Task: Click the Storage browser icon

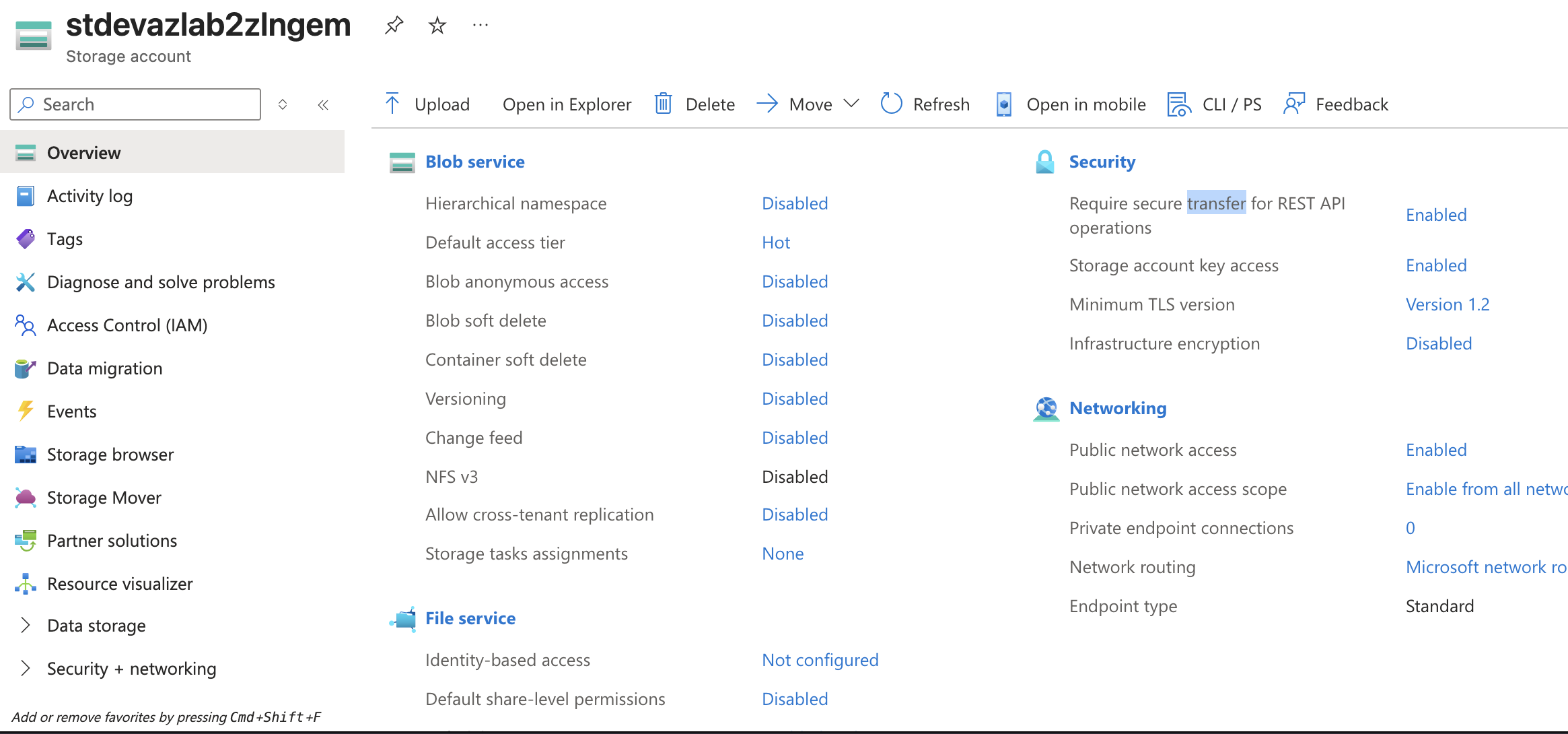Action: [26, 455]
